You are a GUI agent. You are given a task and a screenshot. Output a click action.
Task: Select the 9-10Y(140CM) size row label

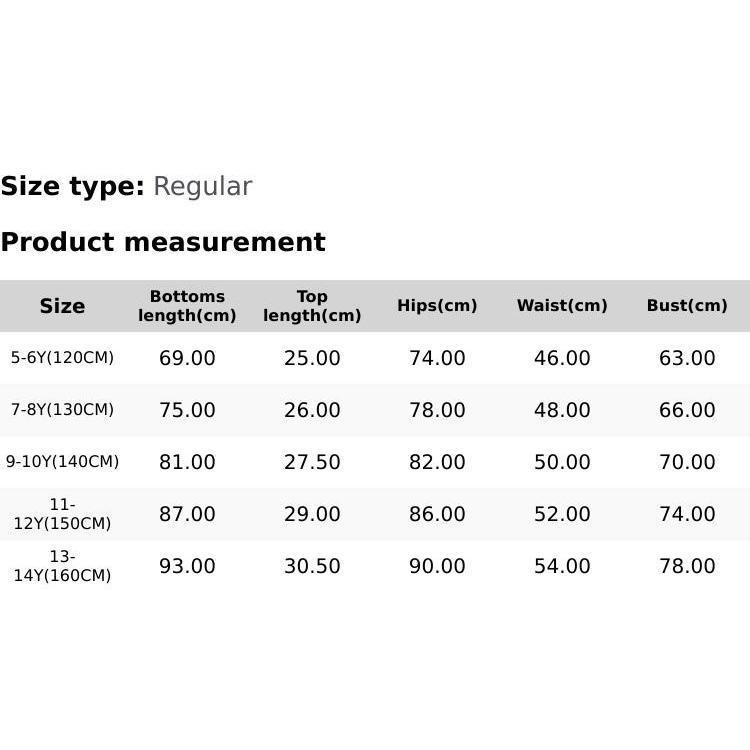[x=62, y=462]
